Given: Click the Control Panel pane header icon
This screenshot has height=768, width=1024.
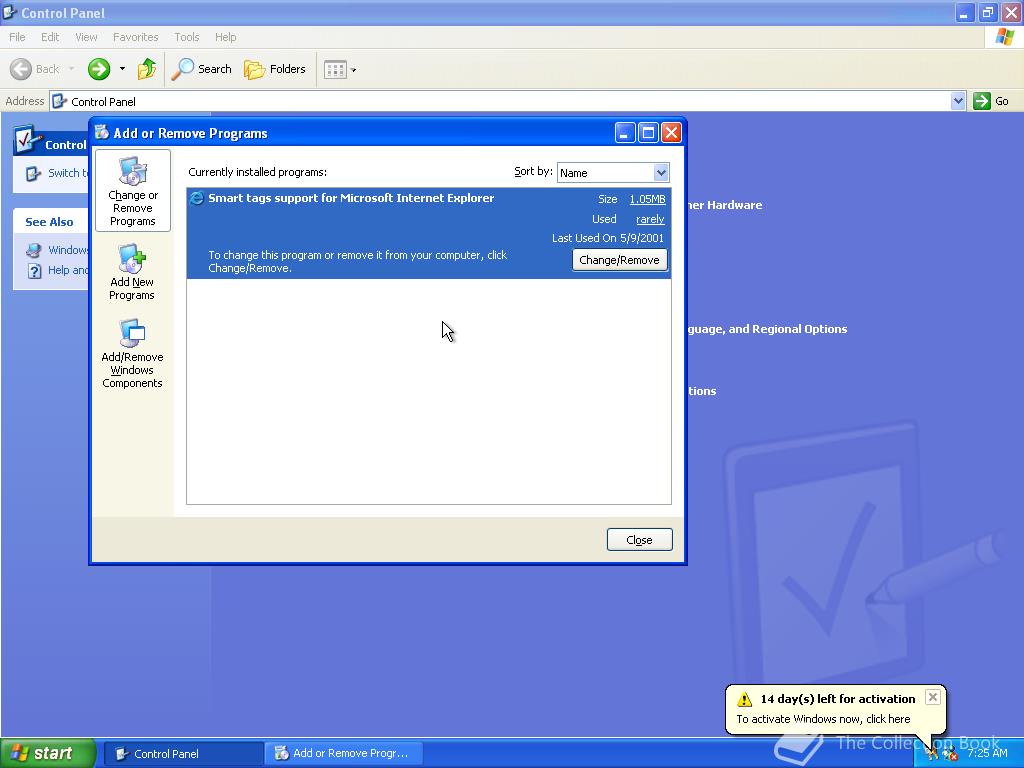Looking at the screenshot, I should [26, 138].
